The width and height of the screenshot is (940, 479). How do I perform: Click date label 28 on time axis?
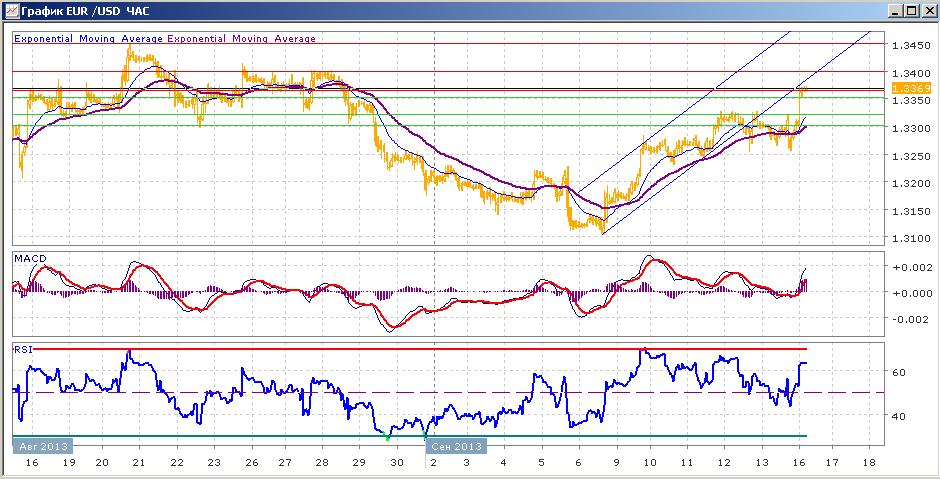tap(322, 463)
